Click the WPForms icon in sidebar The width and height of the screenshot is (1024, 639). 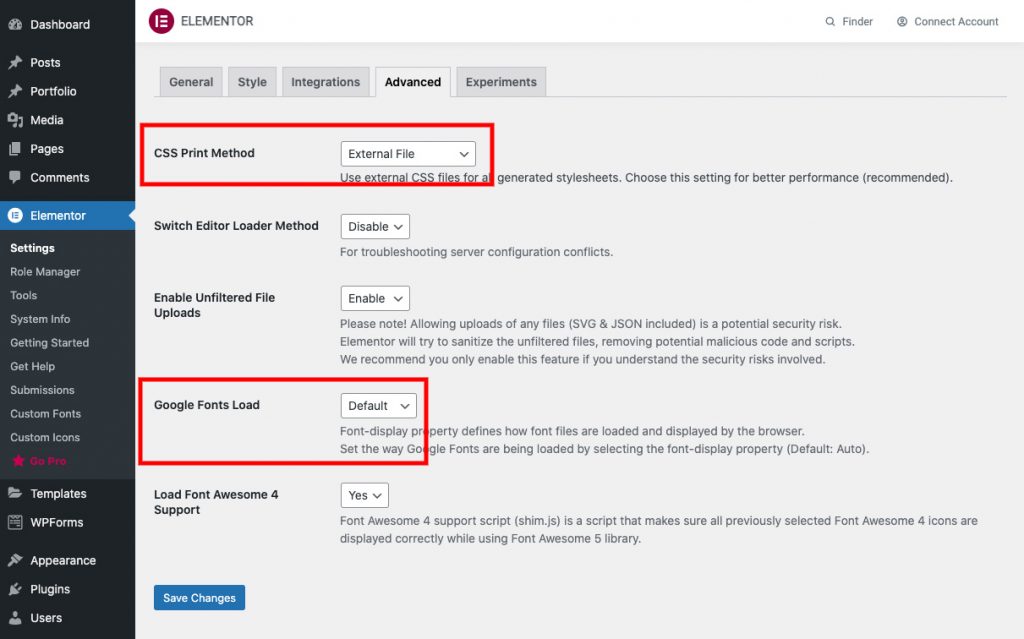(x=15, y=522)
